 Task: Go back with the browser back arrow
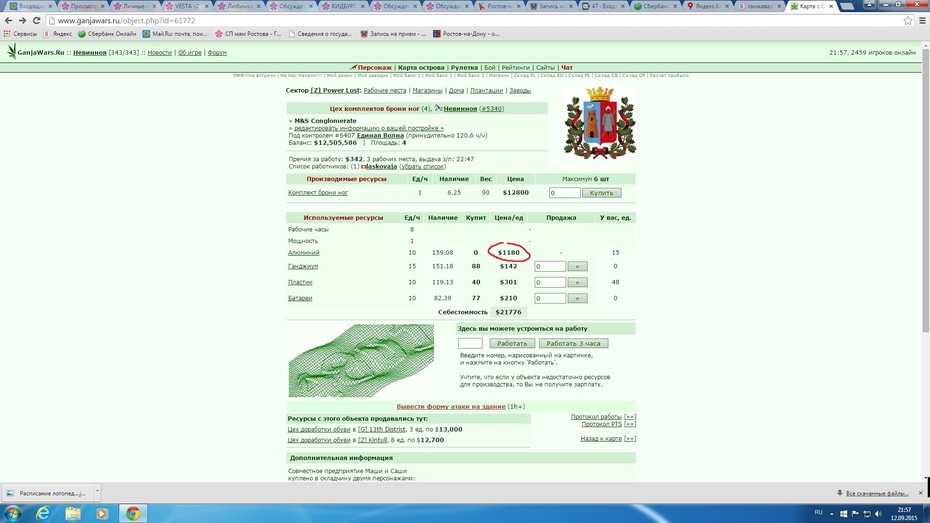[x=8, y=20]
